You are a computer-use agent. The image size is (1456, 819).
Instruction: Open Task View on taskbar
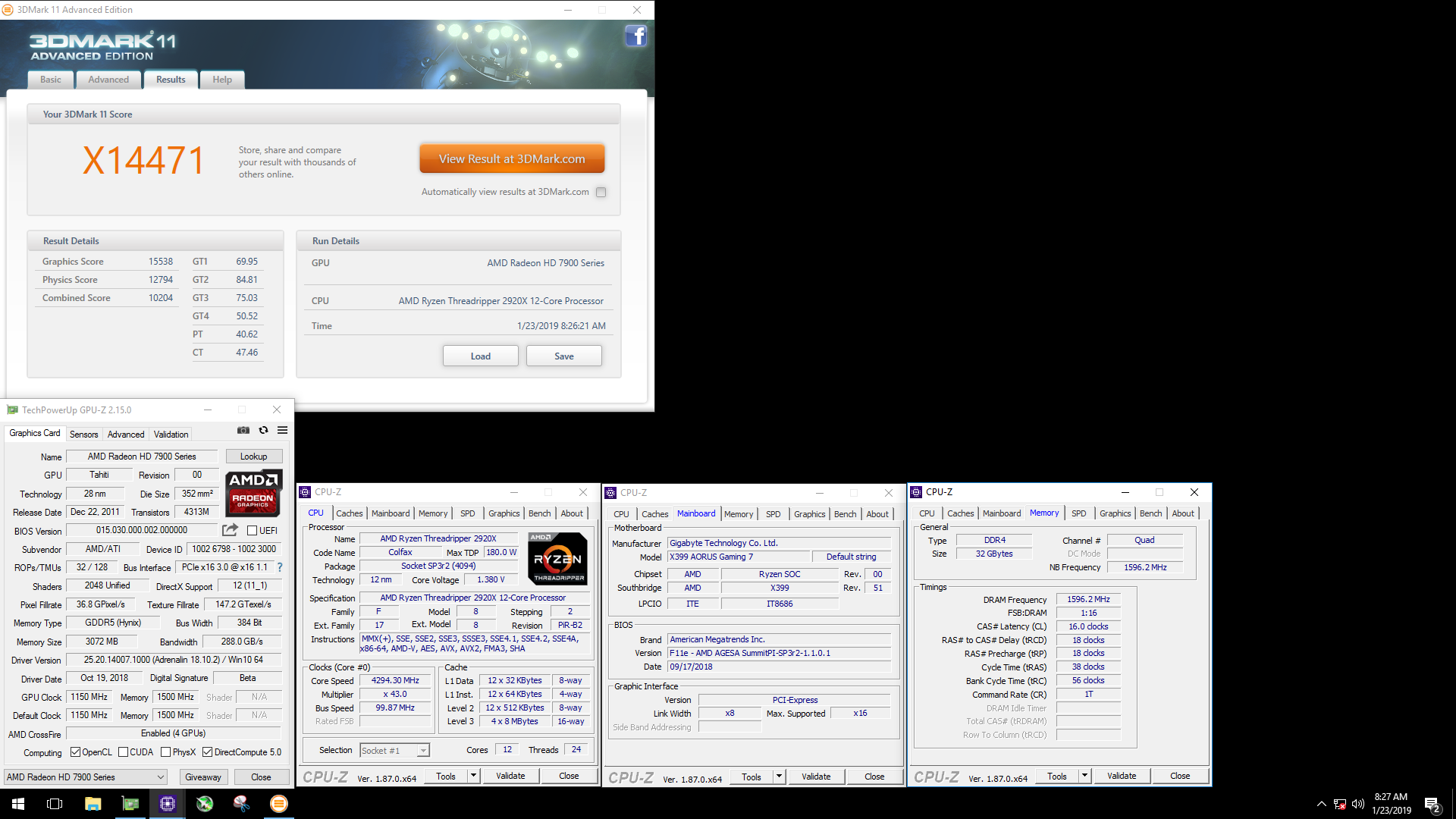tap(55, 804)
